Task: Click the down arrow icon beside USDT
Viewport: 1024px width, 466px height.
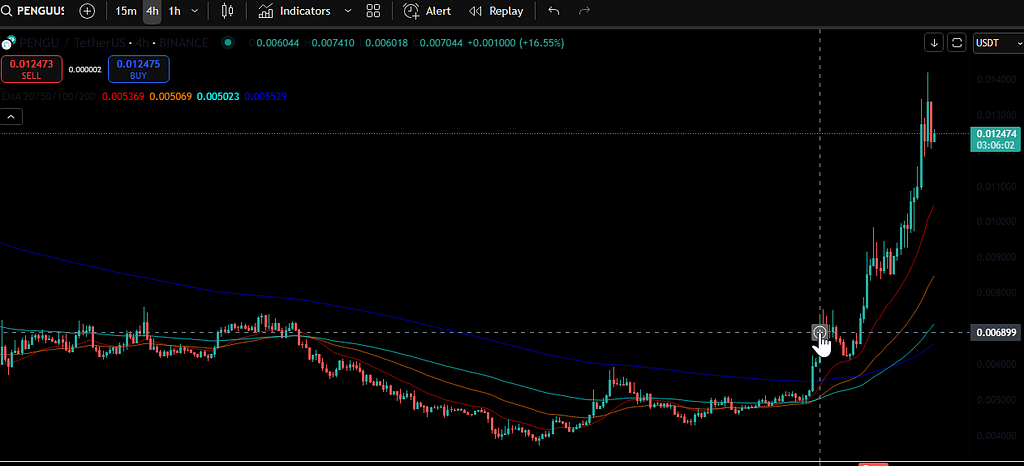Action: pos(934,43)
